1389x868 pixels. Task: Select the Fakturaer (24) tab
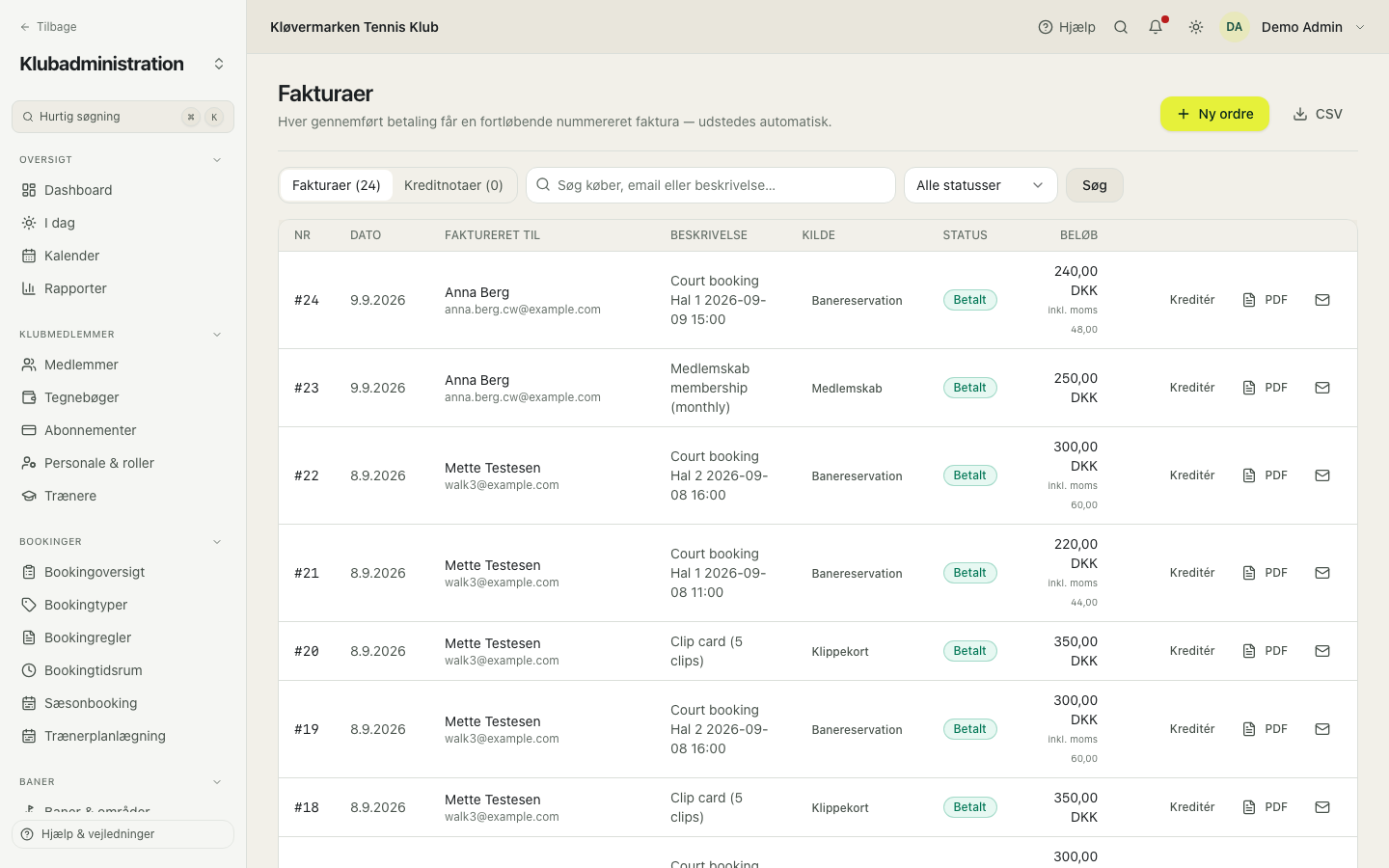tap(336, 185)
